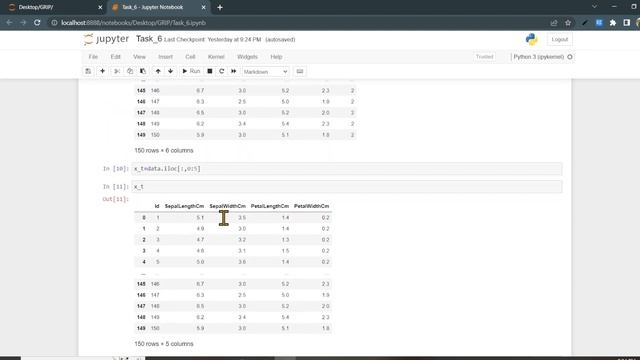The width and height of the screenshot is (640, 360).
Task: Open the Insert menu
Action: (165, 57)
